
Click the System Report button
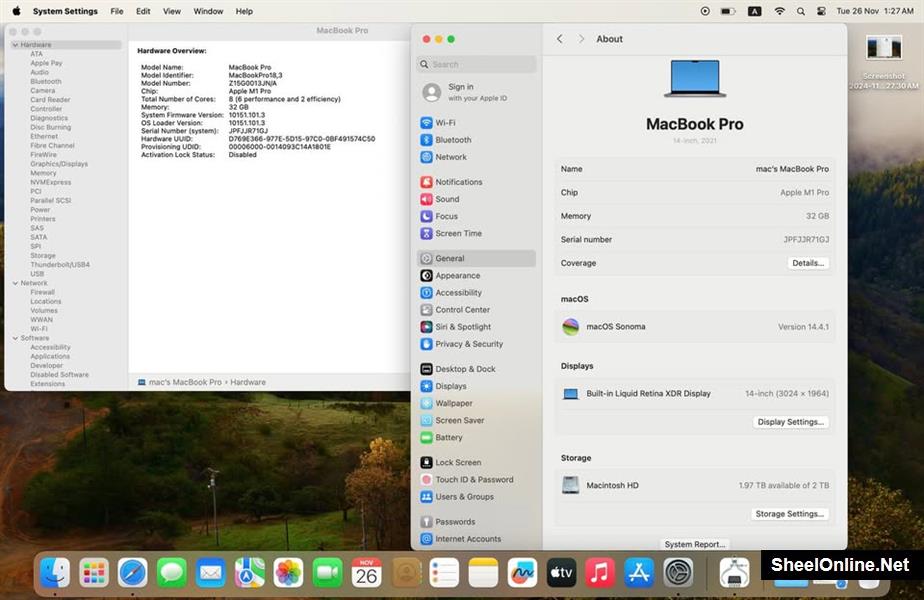[x=695, y=544]
